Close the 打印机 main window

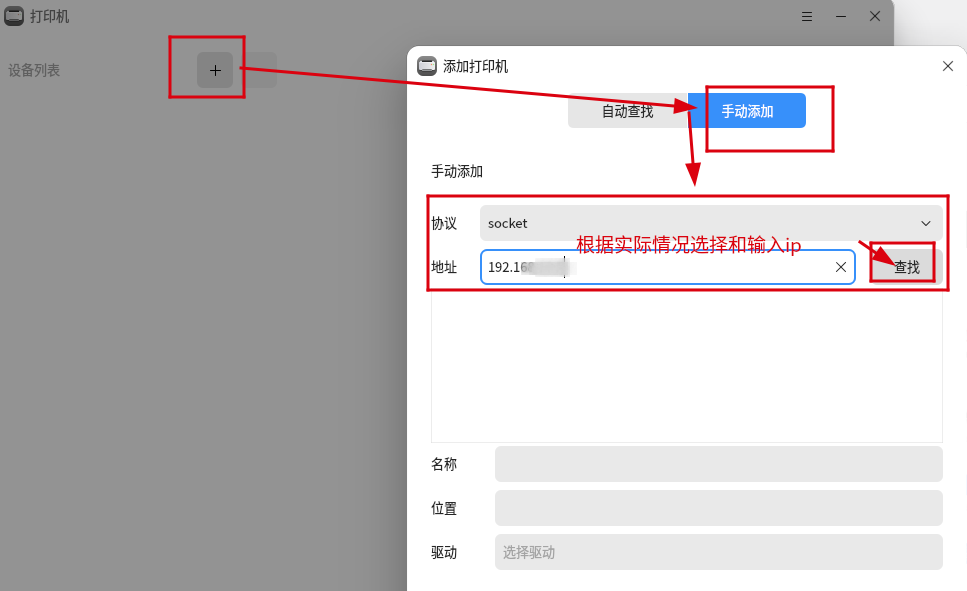tap(875, 16)
